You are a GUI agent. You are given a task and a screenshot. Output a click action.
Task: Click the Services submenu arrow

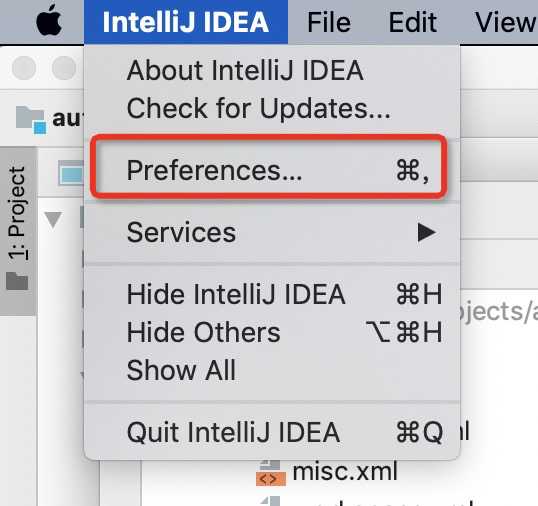(x=426, y=233)
